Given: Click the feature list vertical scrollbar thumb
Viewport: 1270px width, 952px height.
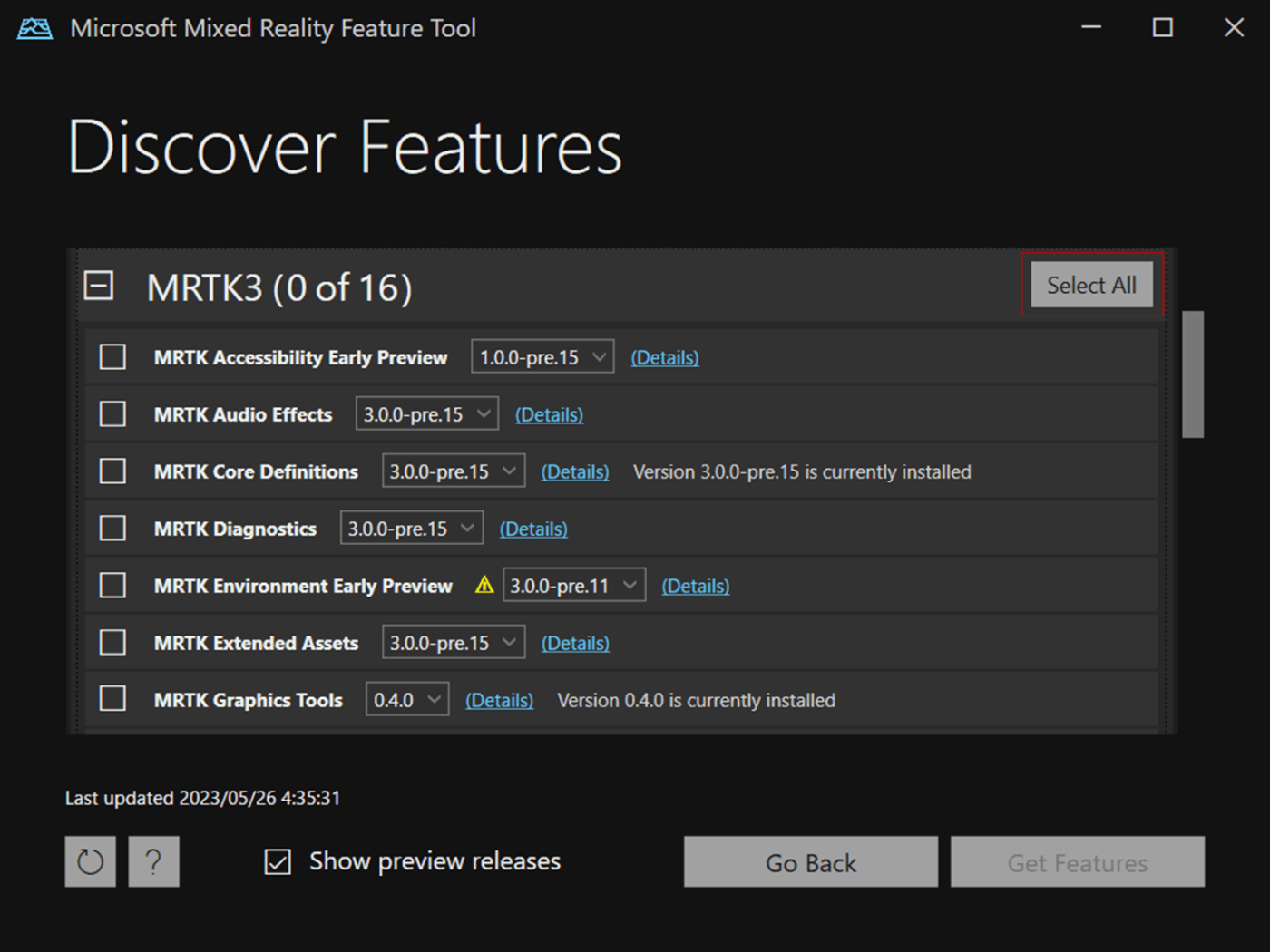Looking at the screenshot, I should point(1193,374).
